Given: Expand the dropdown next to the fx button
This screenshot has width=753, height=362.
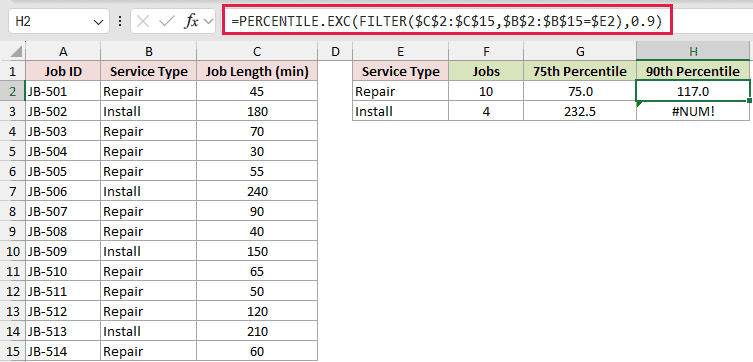Looking at the screenshot, I should pyautogui.click(x=208, y=22).
